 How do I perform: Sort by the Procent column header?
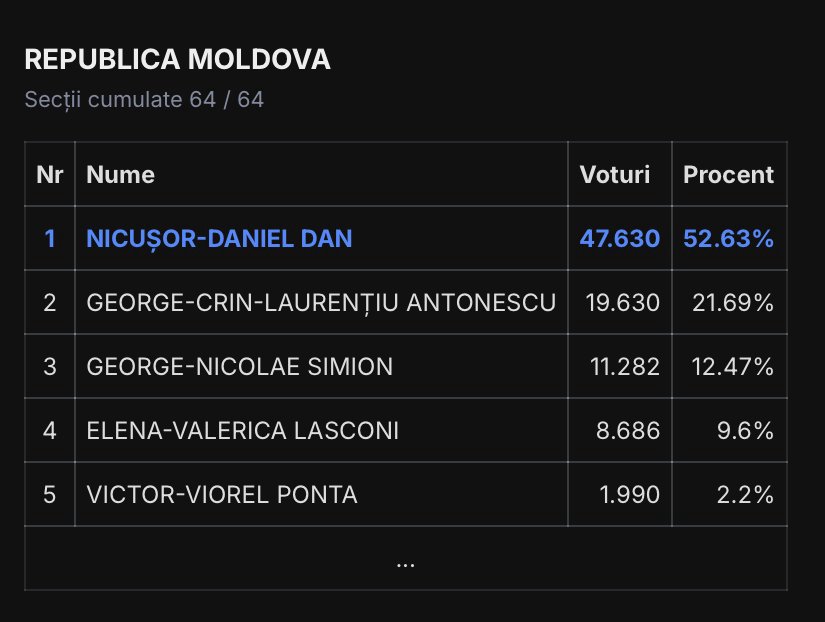tap(728, 175)
